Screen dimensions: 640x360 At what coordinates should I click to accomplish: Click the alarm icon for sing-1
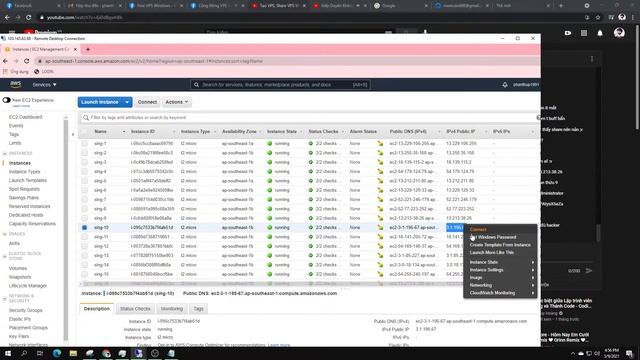tap(380, 144)
